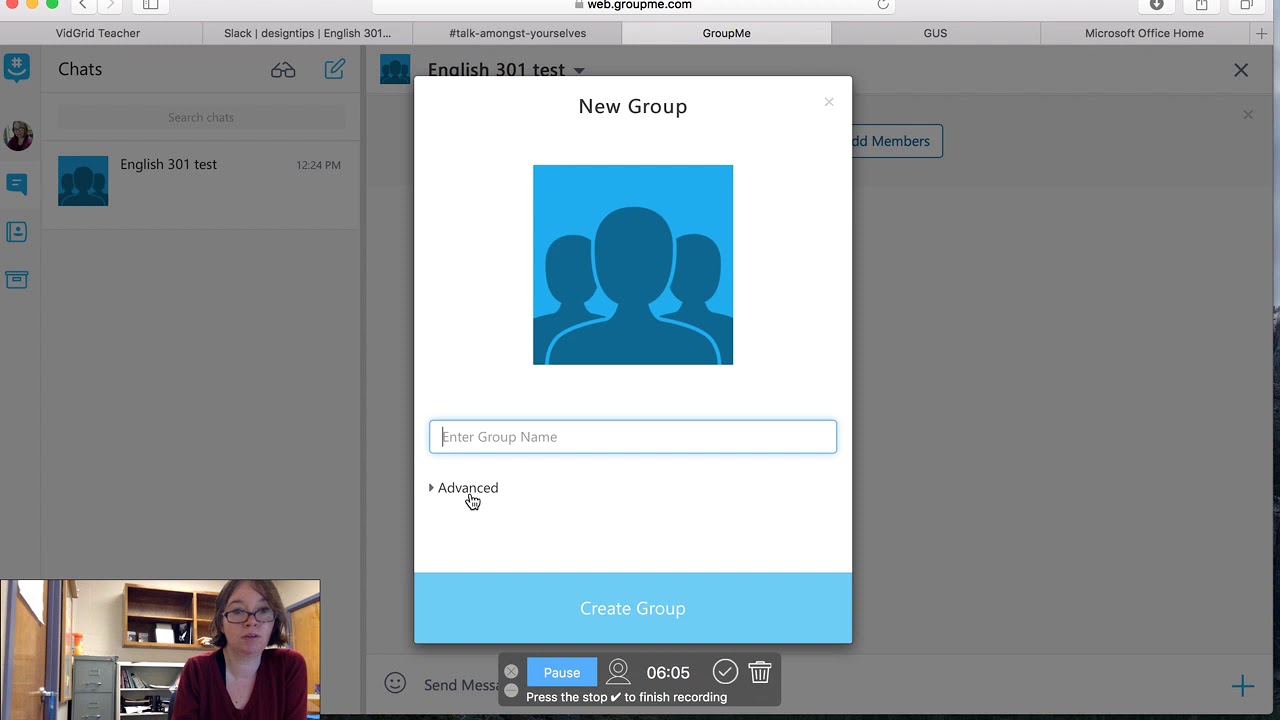Switch to the VidGrid Teacher tab
Image resolution: width=1280 pixels, height=720 pixels.
click(98, 33)
